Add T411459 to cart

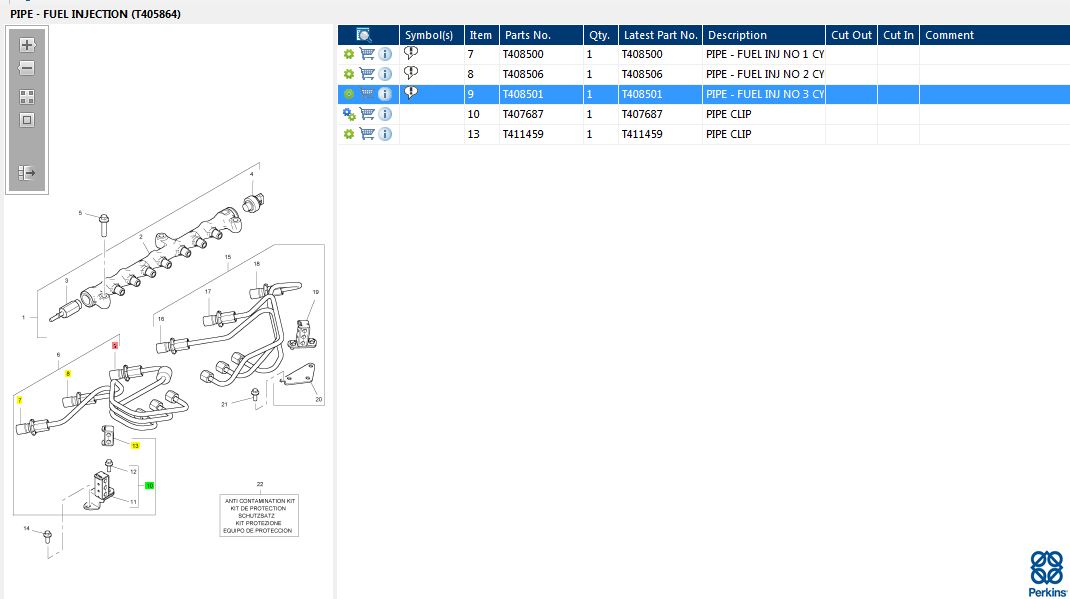(x=367, y=134)
